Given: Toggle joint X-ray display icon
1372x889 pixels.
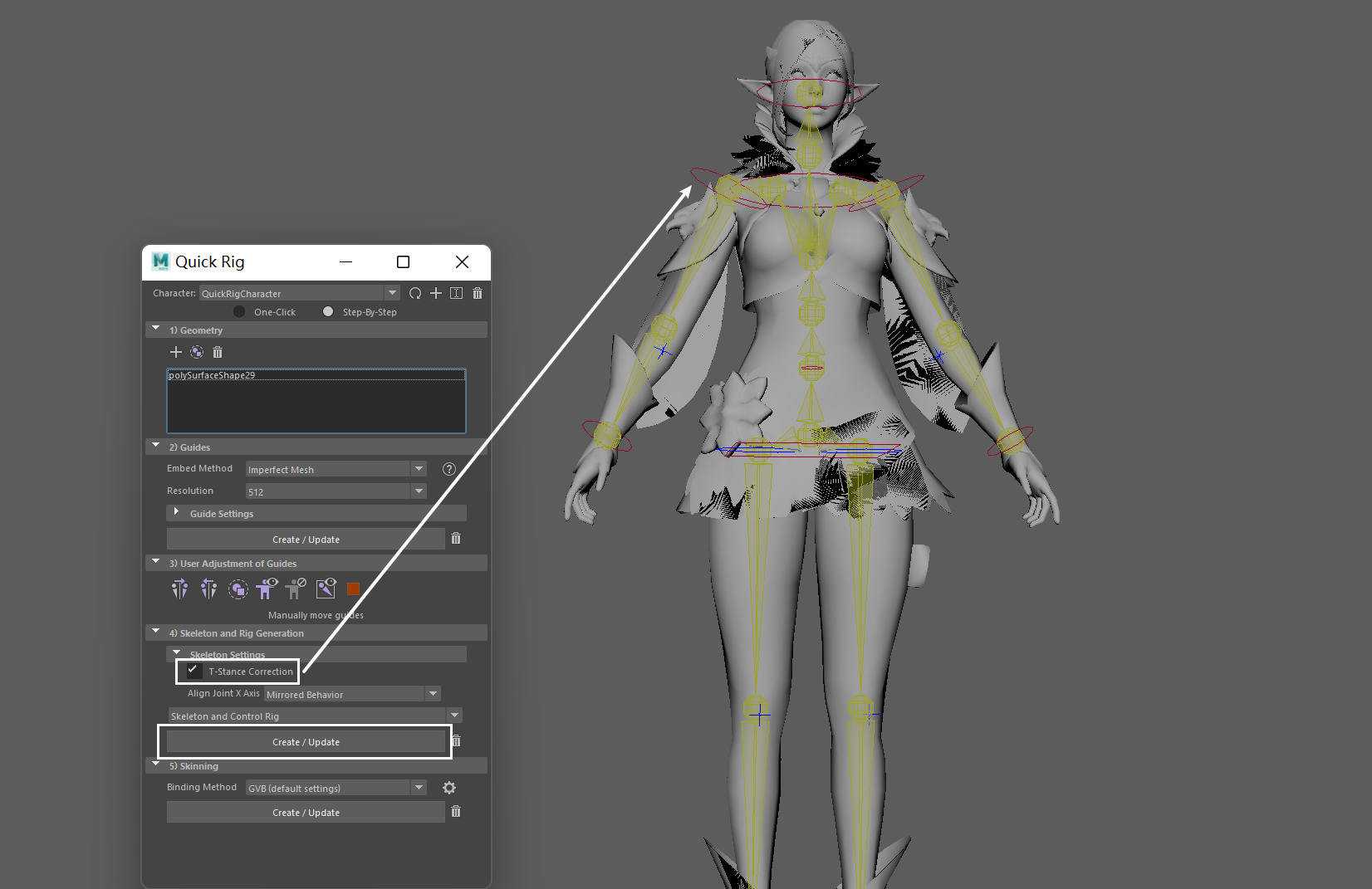Looking at the screenshot, I should 326,589.
